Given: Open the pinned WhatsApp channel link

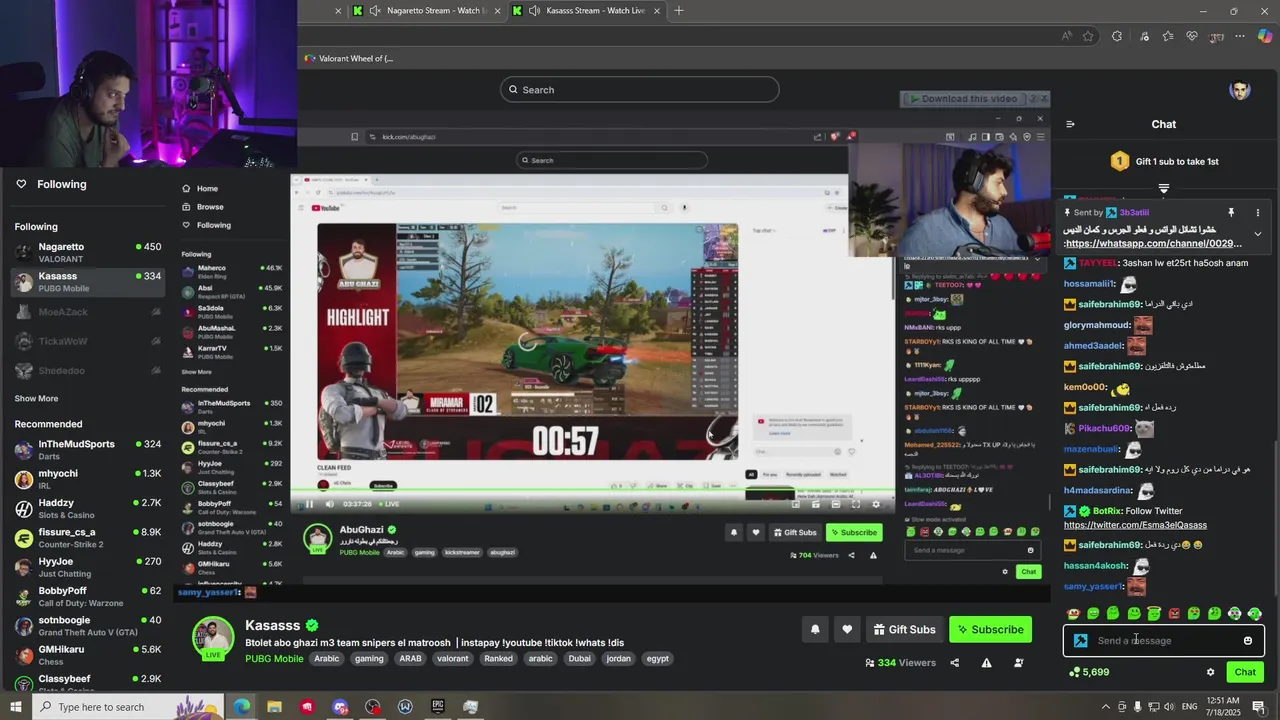Looking at the screenshot, I should point(1153,244).
